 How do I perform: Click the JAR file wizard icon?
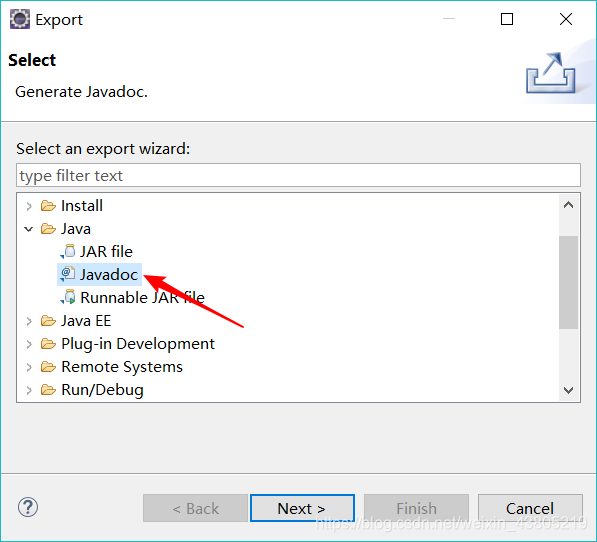68,252
